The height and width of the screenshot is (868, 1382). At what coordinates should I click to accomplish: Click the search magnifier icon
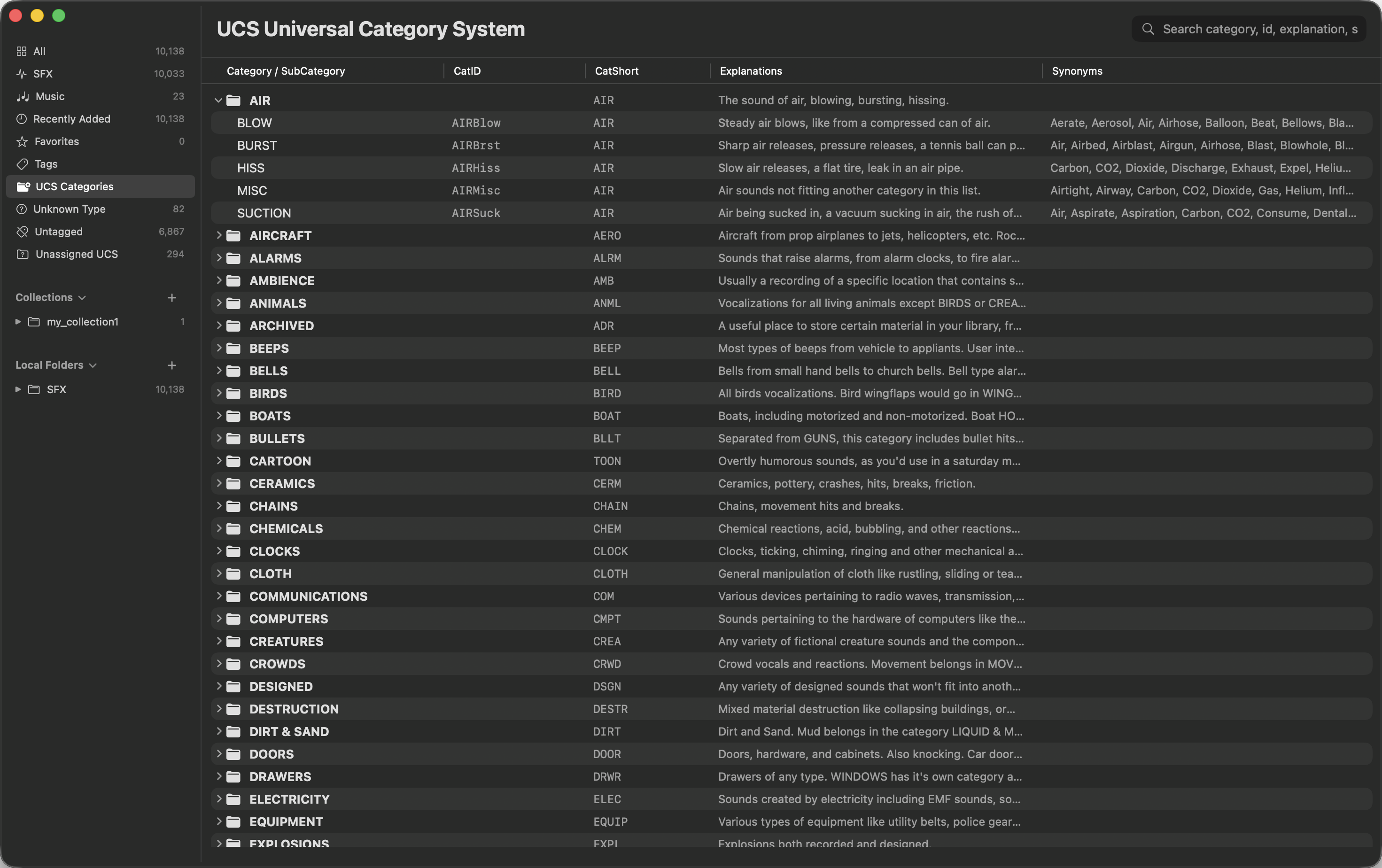pos(1148,29)
